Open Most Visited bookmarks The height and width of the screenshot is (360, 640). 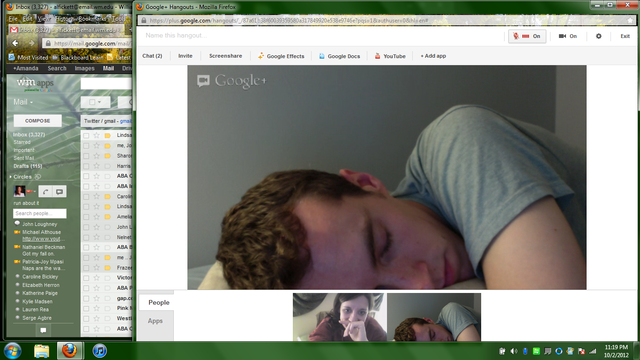[29, 58]
